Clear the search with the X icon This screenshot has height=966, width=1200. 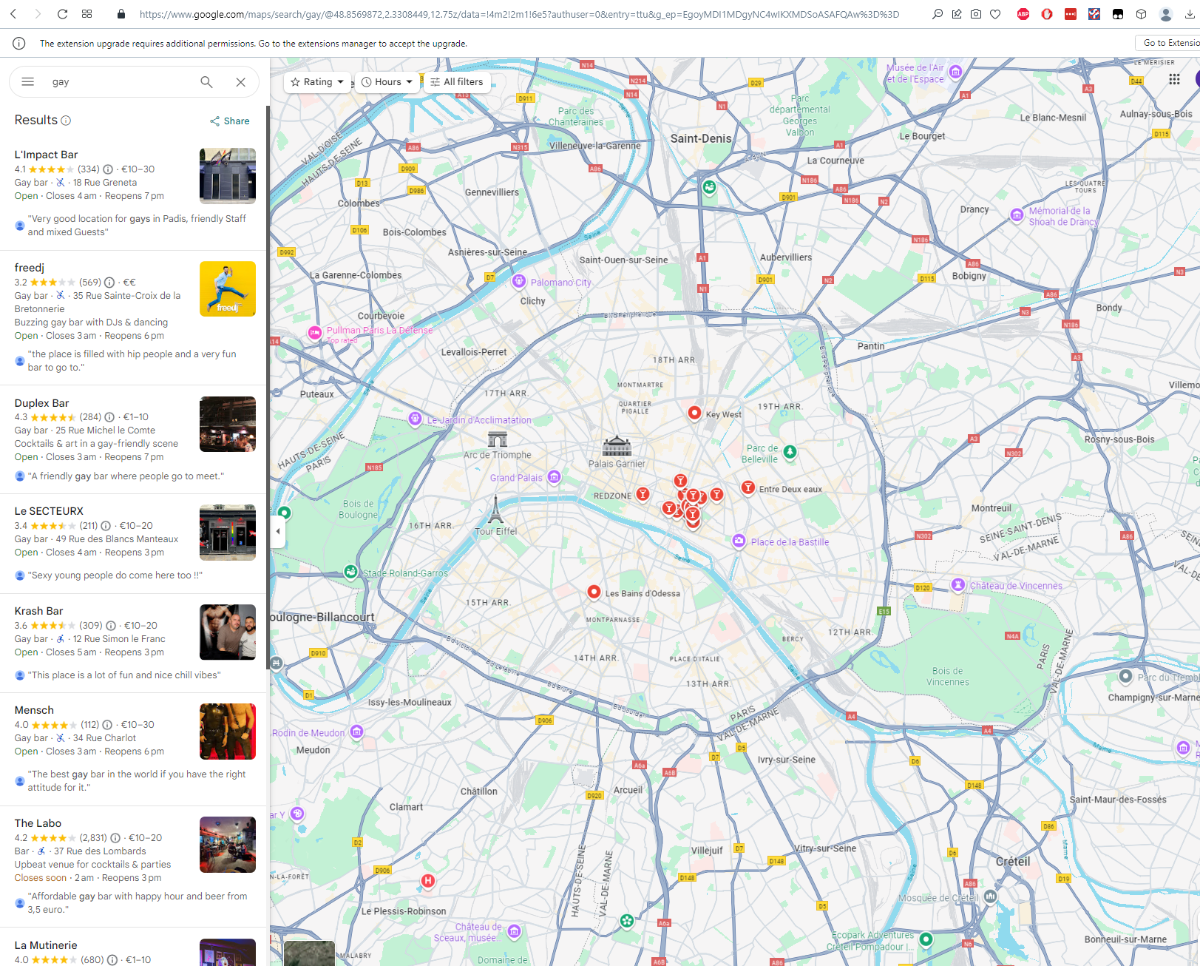click(x=241, y=82)
